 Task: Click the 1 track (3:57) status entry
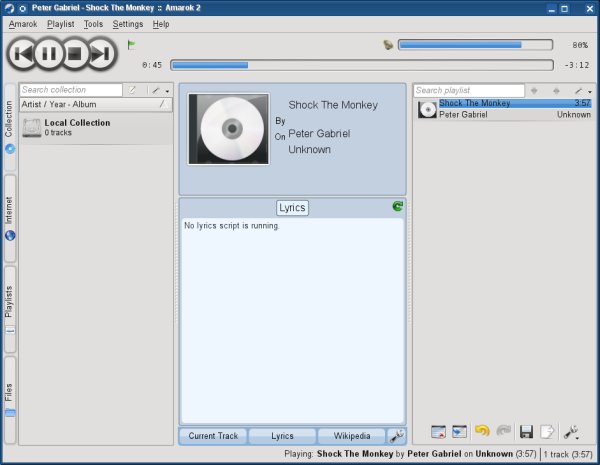point(567,454)
